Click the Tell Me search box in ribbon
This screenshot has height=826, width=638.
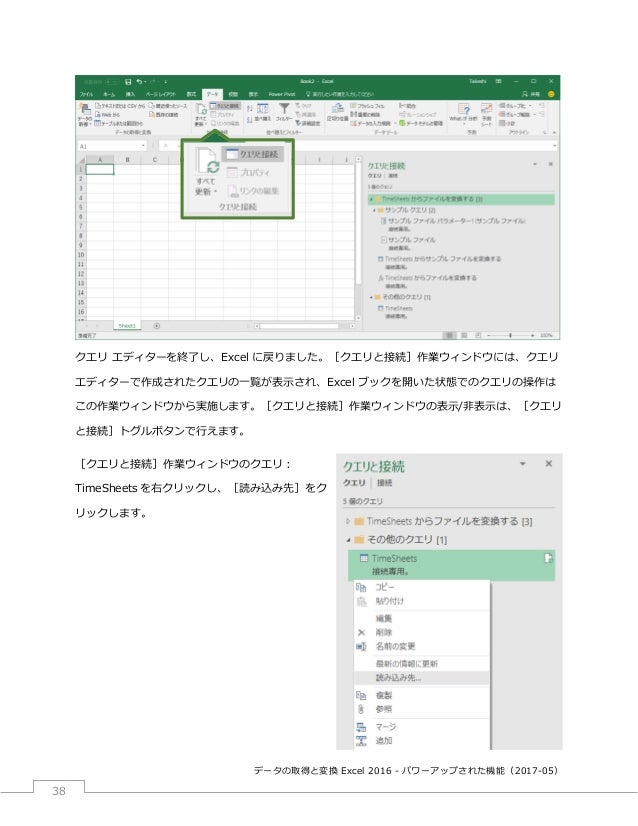point(340,94)
